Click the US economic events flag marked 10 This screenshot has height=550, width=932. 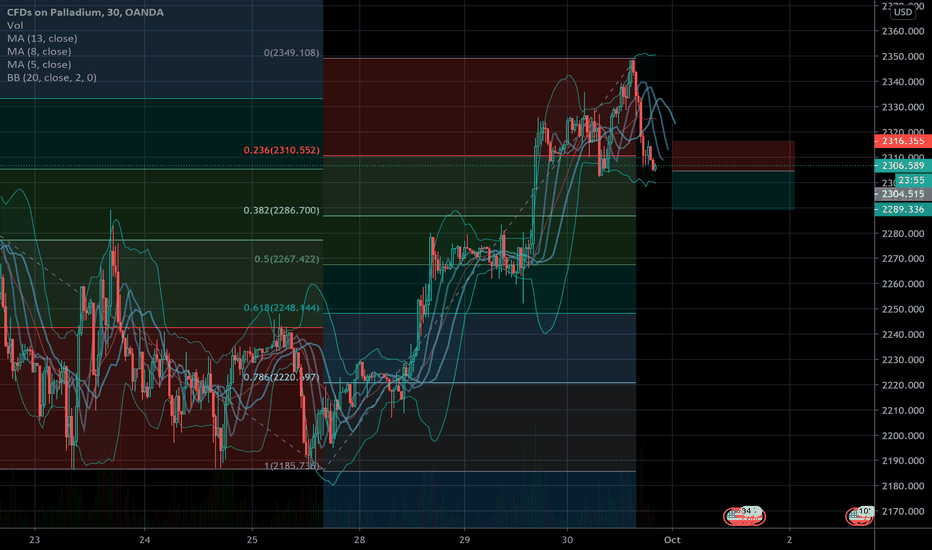click(859, 516)
